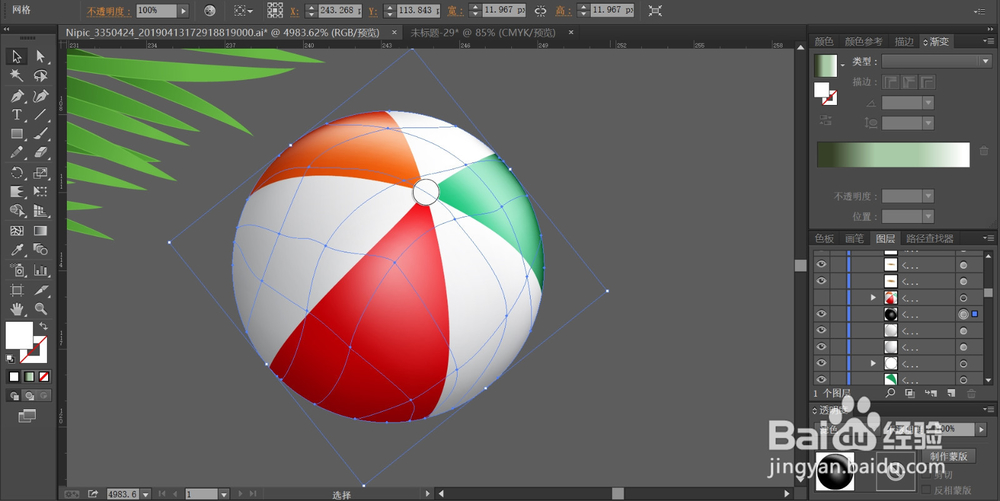Toggle eye icon of the green shape layer
This screenshot has height=501, width=1000.
point(821,379)
